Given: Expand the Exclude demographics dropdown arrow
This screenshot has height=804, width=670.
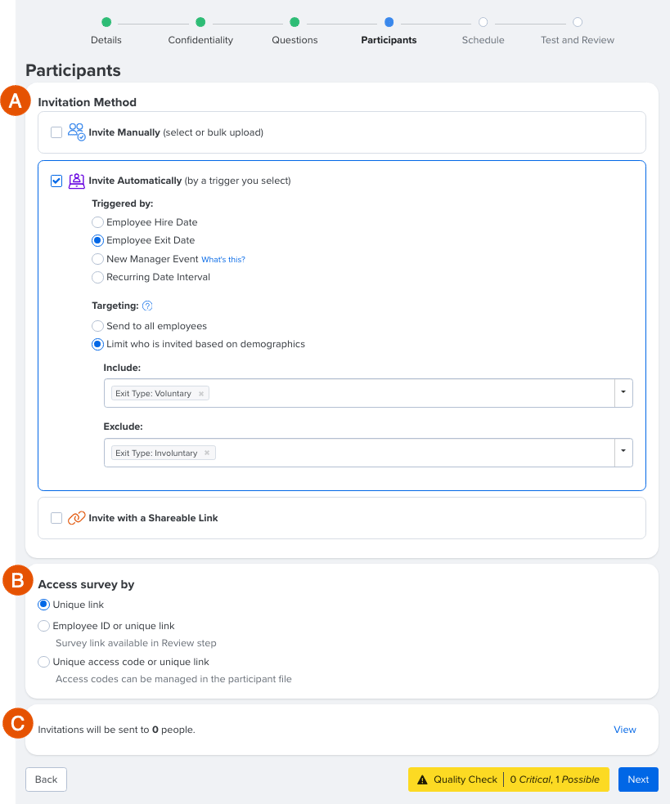Looking at the screenshot, I should pos(623,452).
